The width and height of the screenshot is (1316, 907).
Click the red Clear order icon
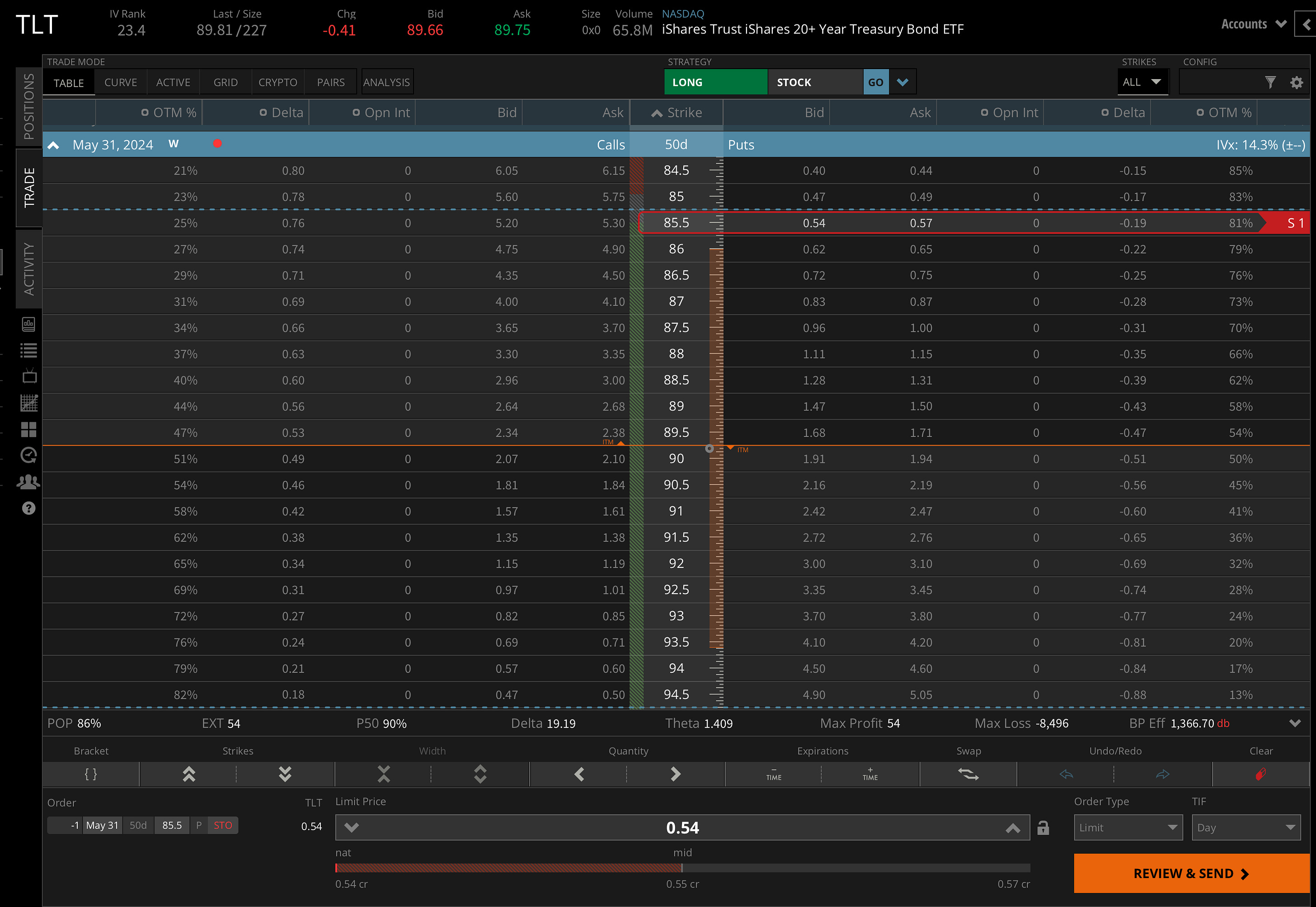pos(1260,774)
